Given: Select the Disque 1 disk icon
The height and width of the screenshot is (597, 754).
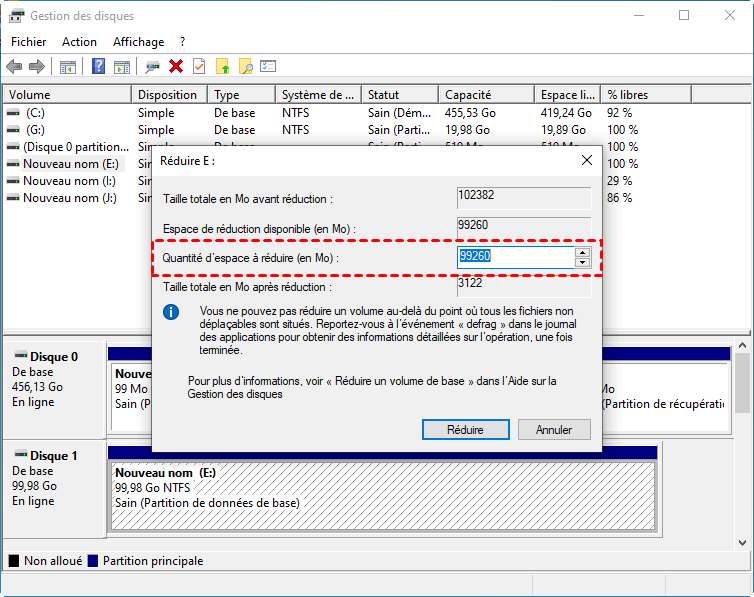Looking at the screenshot, I should point(21,454).
